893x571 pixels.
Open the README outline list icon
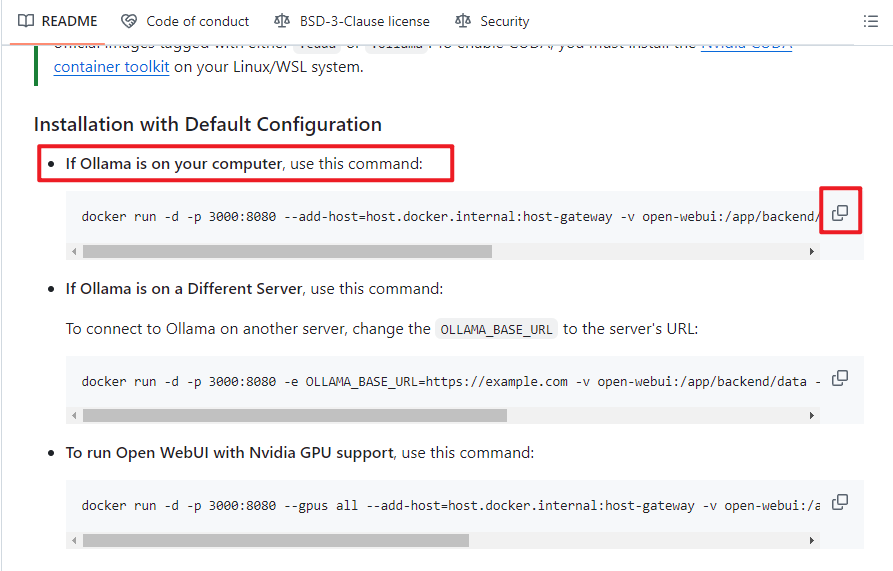(870, 21)
